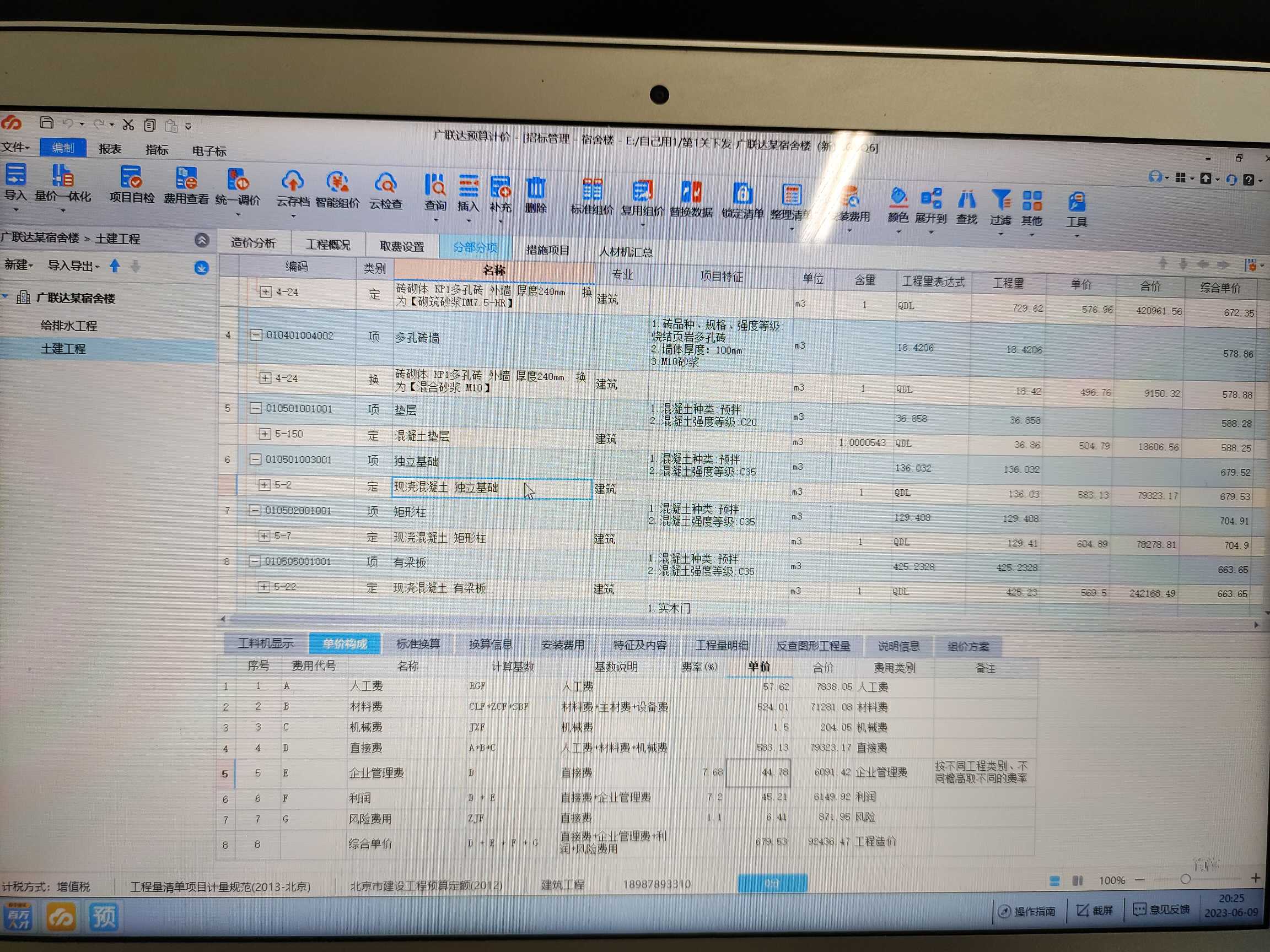Click the 操作指南 button
The image size is (1270, 952).
click(x=1027, y=911)
